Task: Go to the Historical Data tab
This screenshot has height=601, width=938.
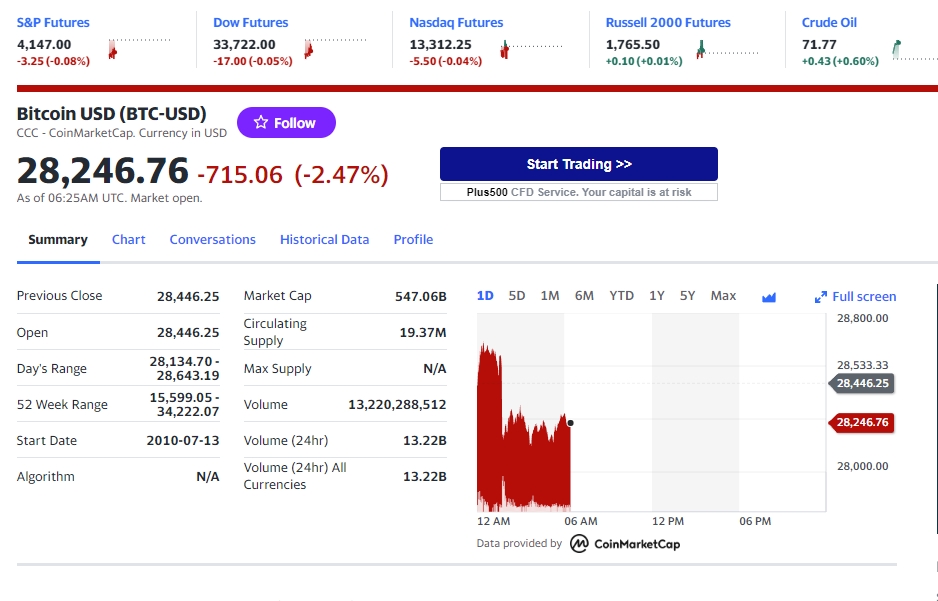Action: point(324,239)
